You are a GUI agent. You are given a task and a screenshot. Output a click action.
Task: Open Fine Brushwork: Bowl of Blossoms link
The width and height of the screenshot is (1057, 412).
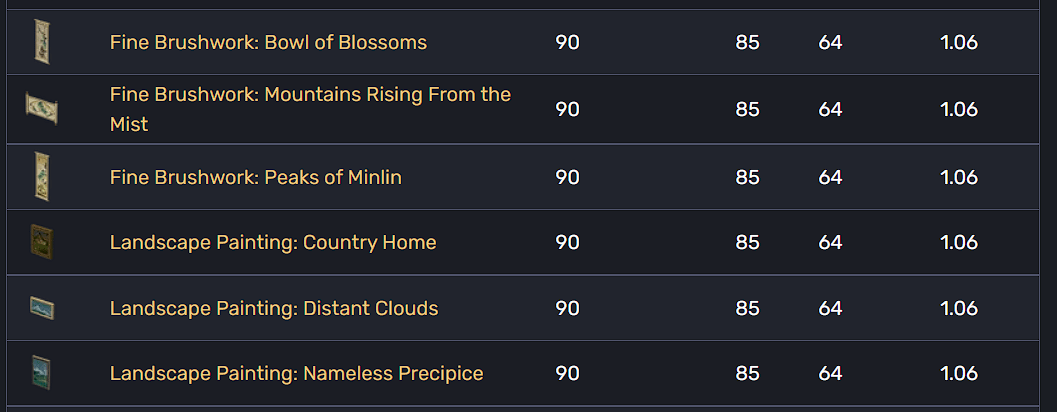[x=268, y=43]
